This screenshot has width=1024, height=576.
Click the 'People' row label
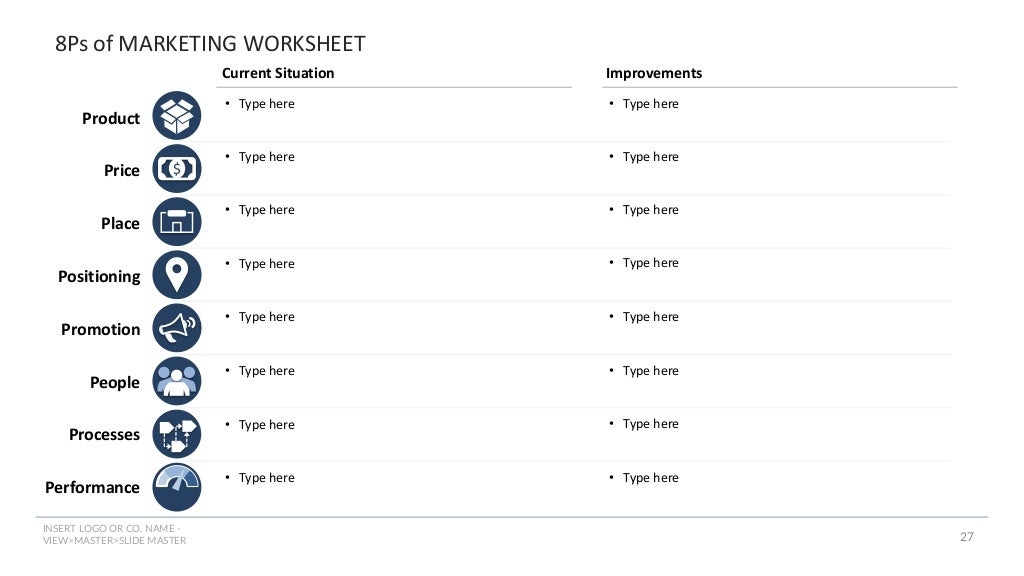(x=115, y=383)
